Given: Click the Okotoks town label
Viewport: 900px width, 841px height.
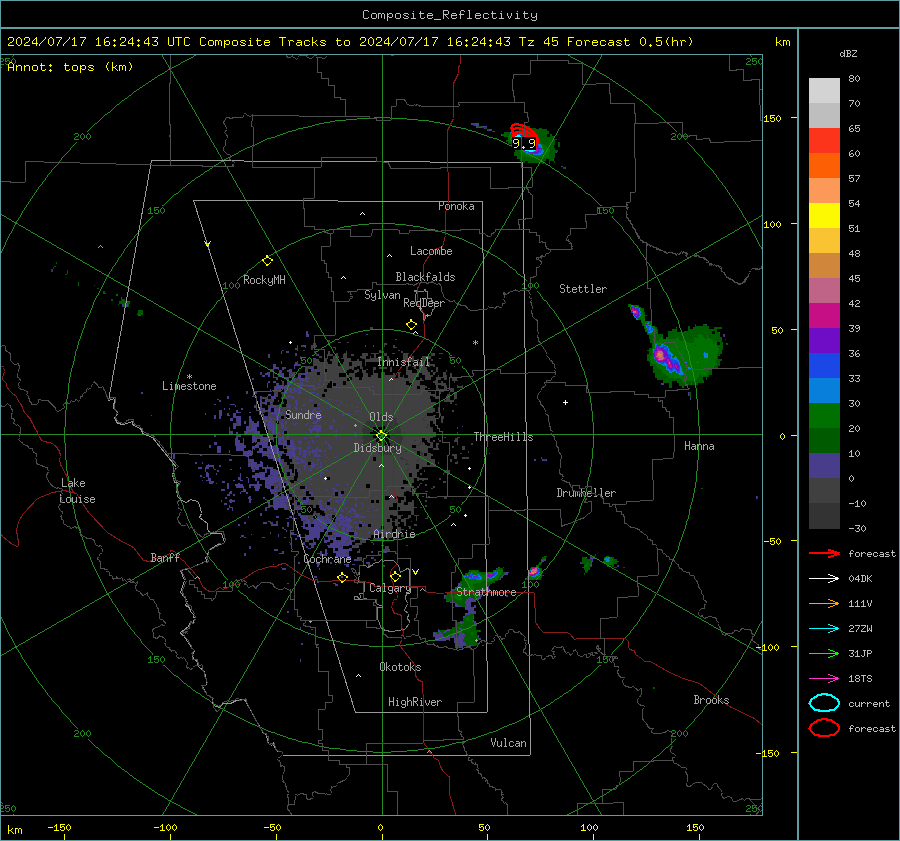Looking at the screenshot, I should (x=400, y=667).
